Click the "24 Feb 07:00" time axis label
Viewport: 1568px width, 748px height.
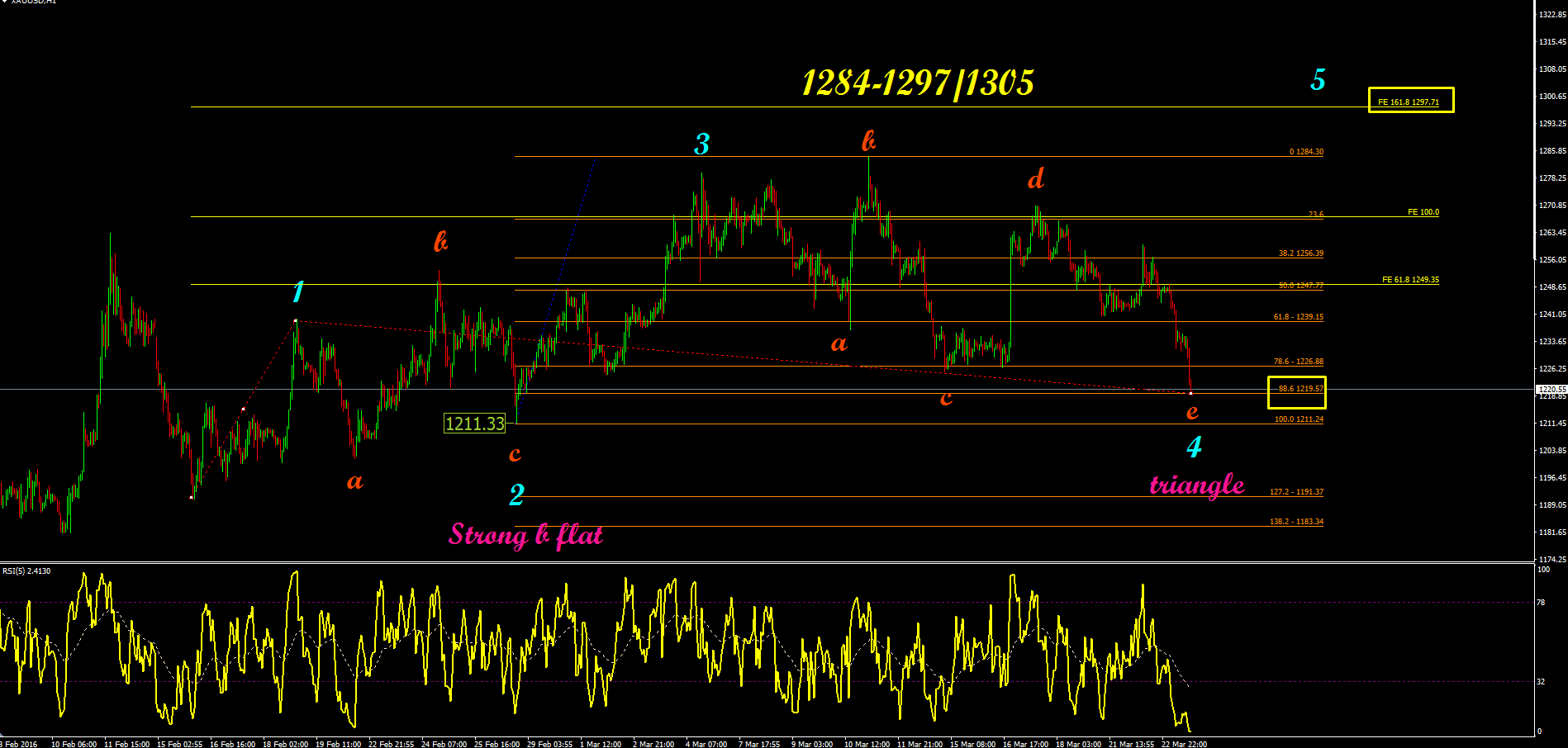click(x=444, y=744)
